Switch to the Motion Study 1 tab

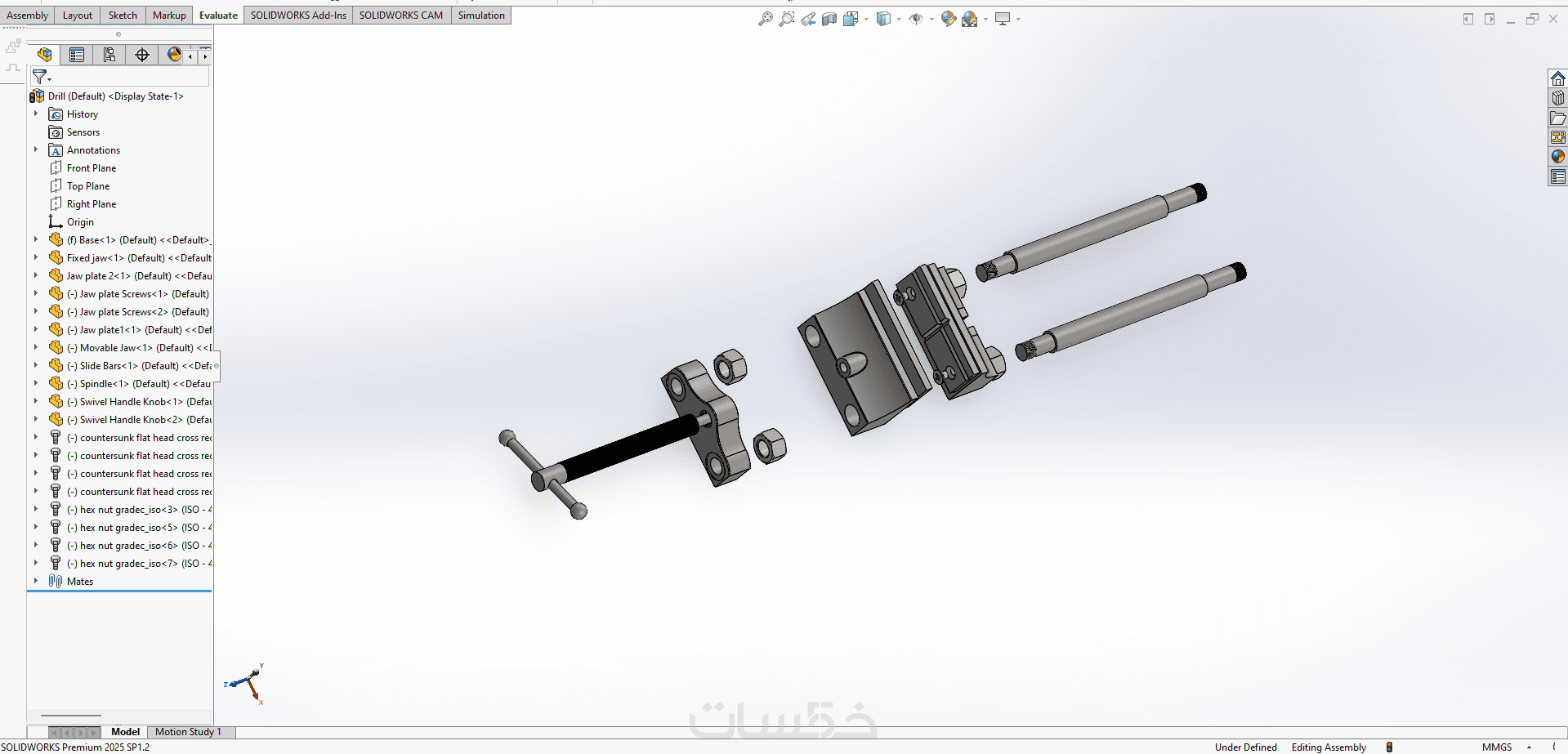pyautogui.click(x=188, y=732)
